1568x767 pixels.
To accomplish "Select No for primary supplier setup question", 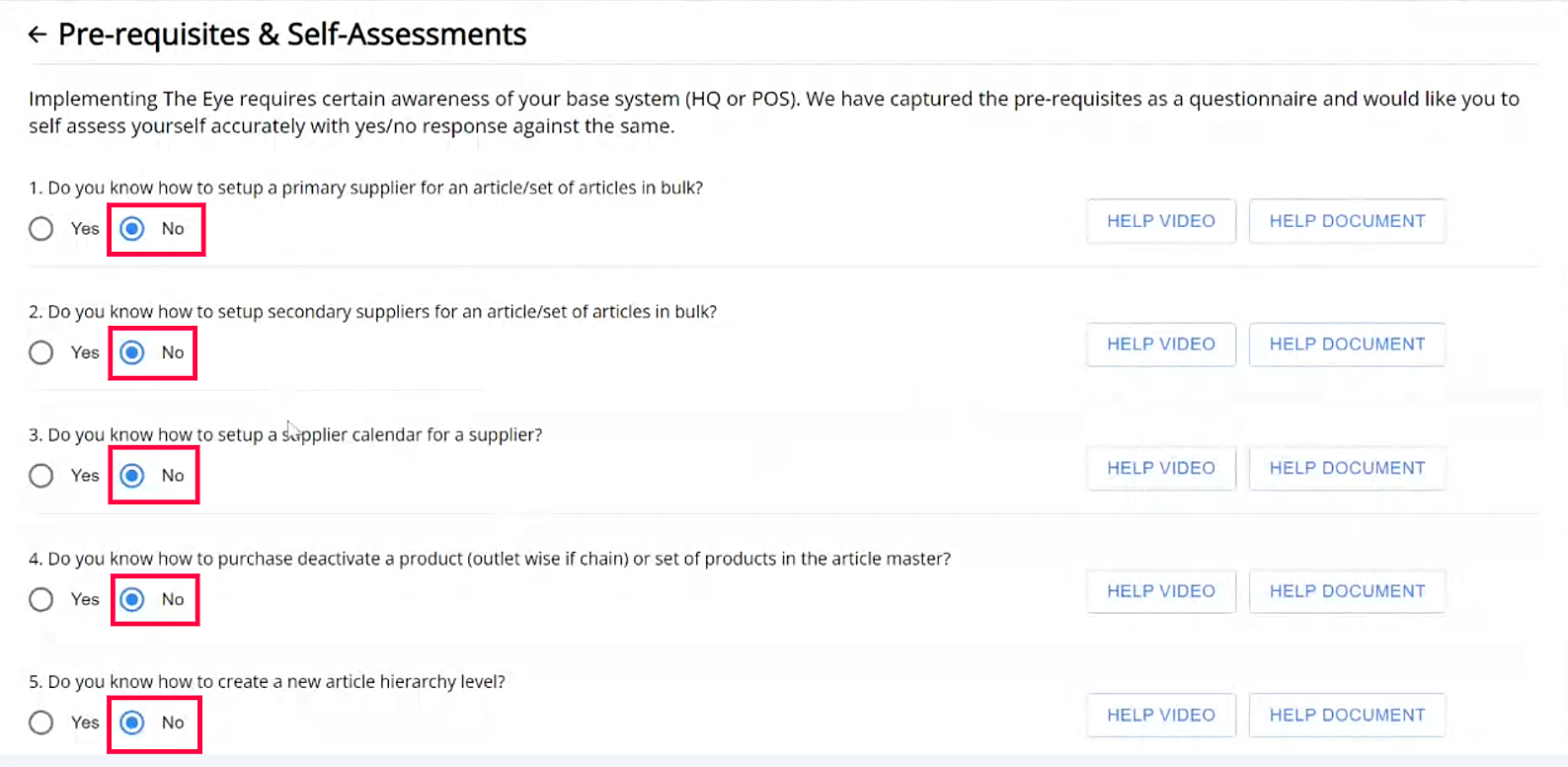I will coord(132,229).
